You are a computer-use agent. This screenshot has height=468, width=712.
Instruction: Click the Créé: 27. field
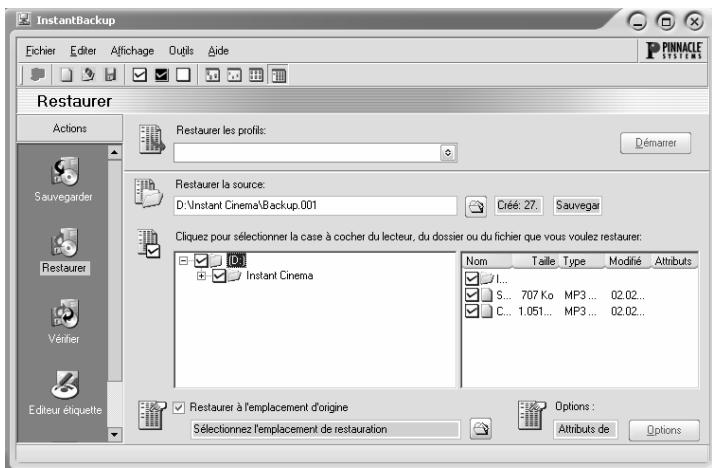[518, 206]
